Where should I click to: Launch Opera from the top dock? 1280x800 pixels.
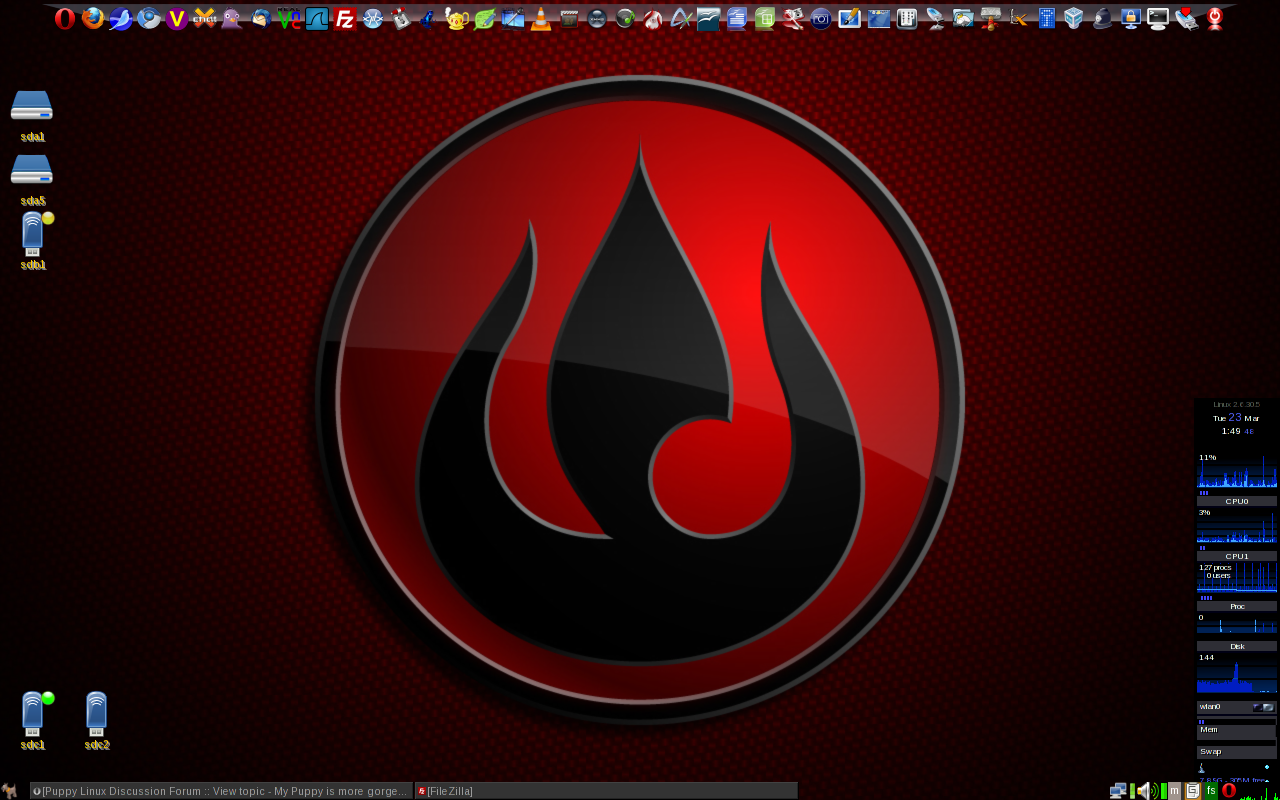65,18
